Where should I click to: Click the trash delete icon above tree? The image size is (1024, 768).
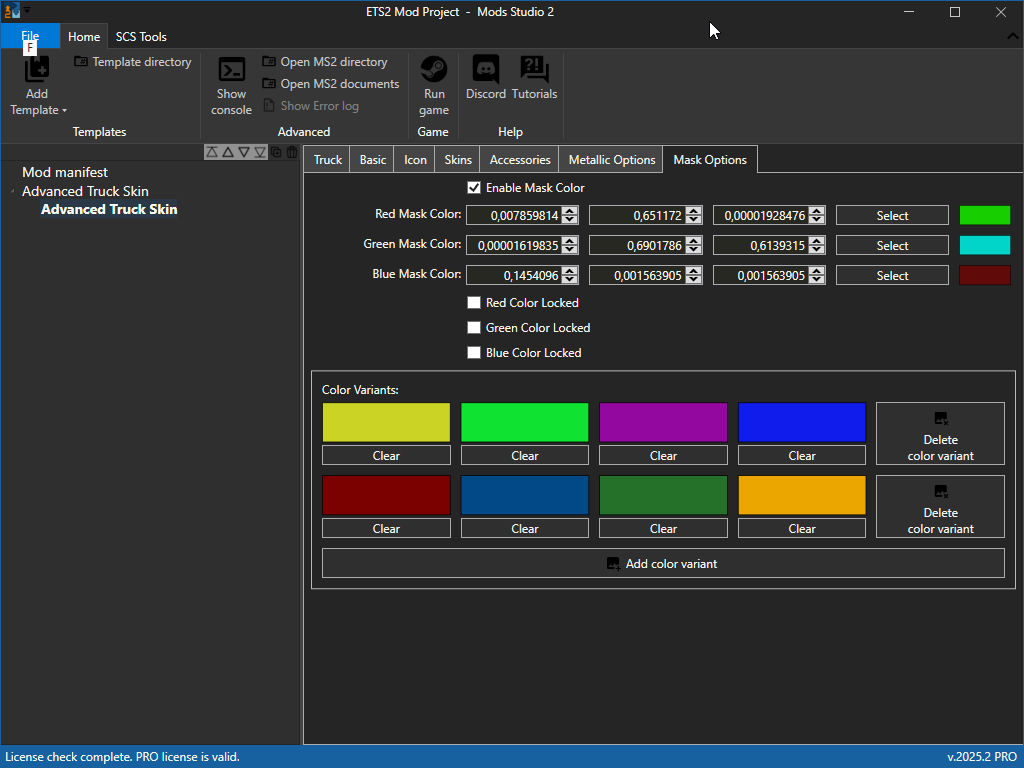tap(292, 152)
